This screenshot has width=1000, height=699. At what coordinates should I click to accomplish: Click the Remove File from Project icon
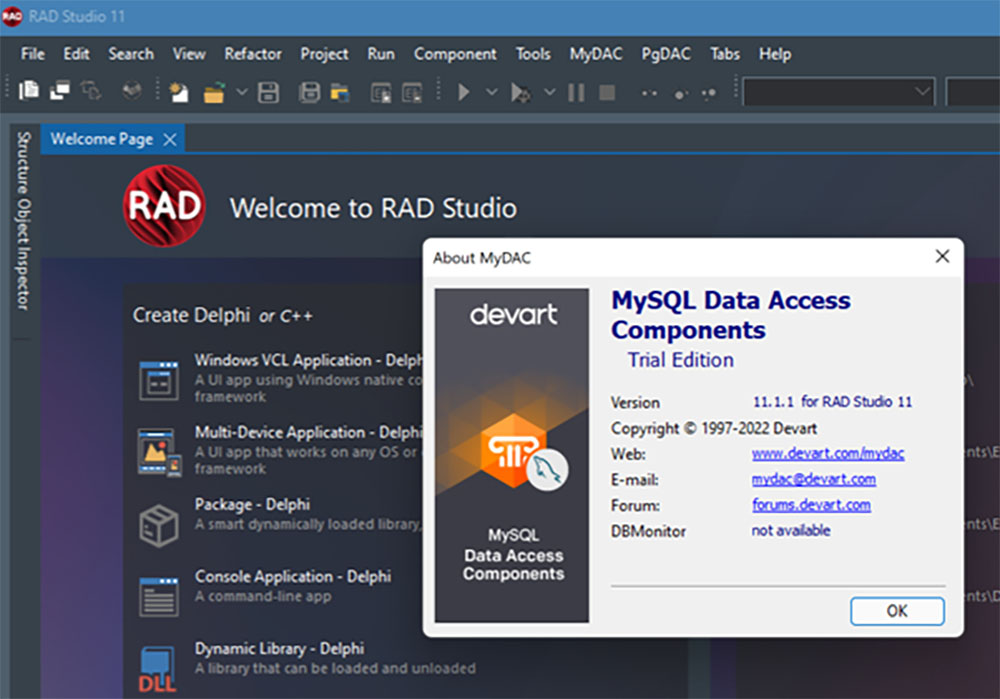[412, 92]
